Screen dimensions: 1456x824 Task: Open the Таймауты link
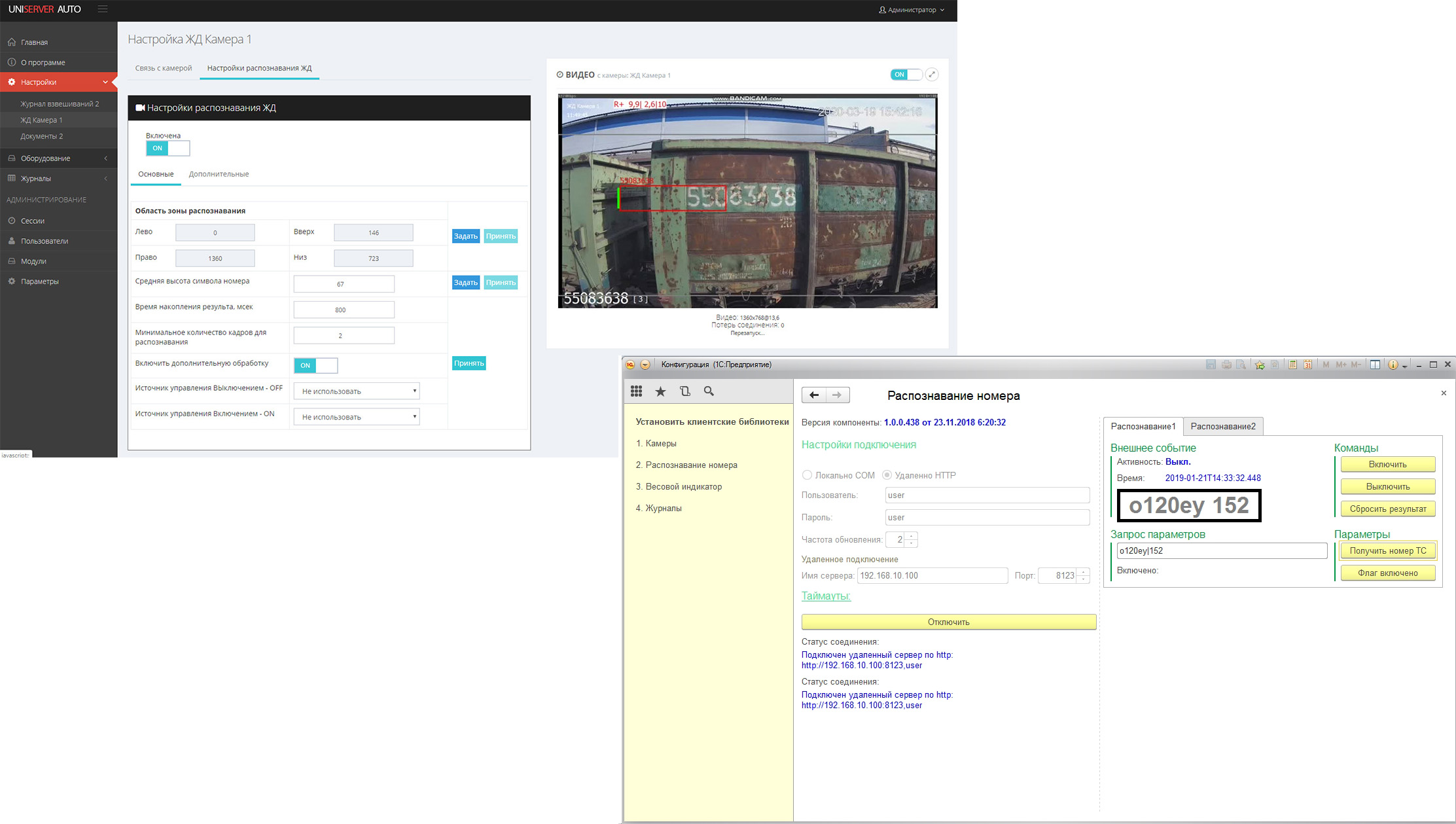click(826, 596)
